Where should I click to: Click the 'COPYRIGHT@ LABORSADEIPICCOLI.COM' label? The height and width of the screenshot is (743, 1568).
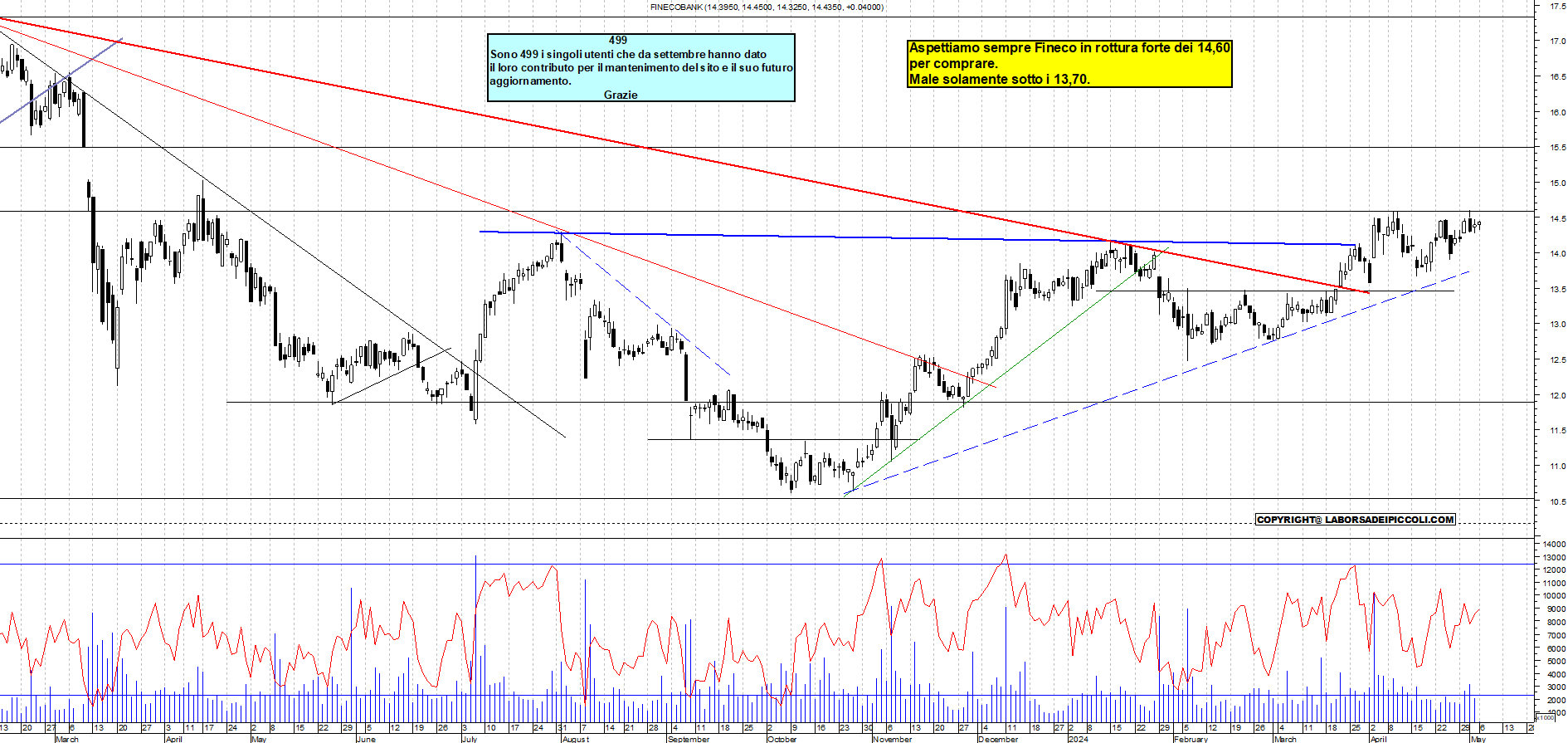[1356, 520]
